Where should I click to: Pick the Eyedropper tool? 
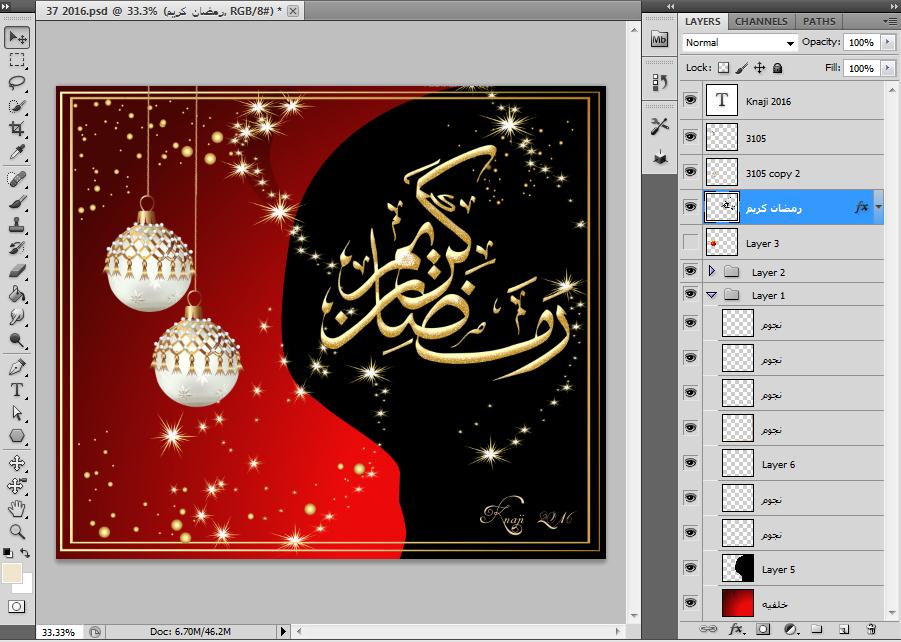click(17, 153)
